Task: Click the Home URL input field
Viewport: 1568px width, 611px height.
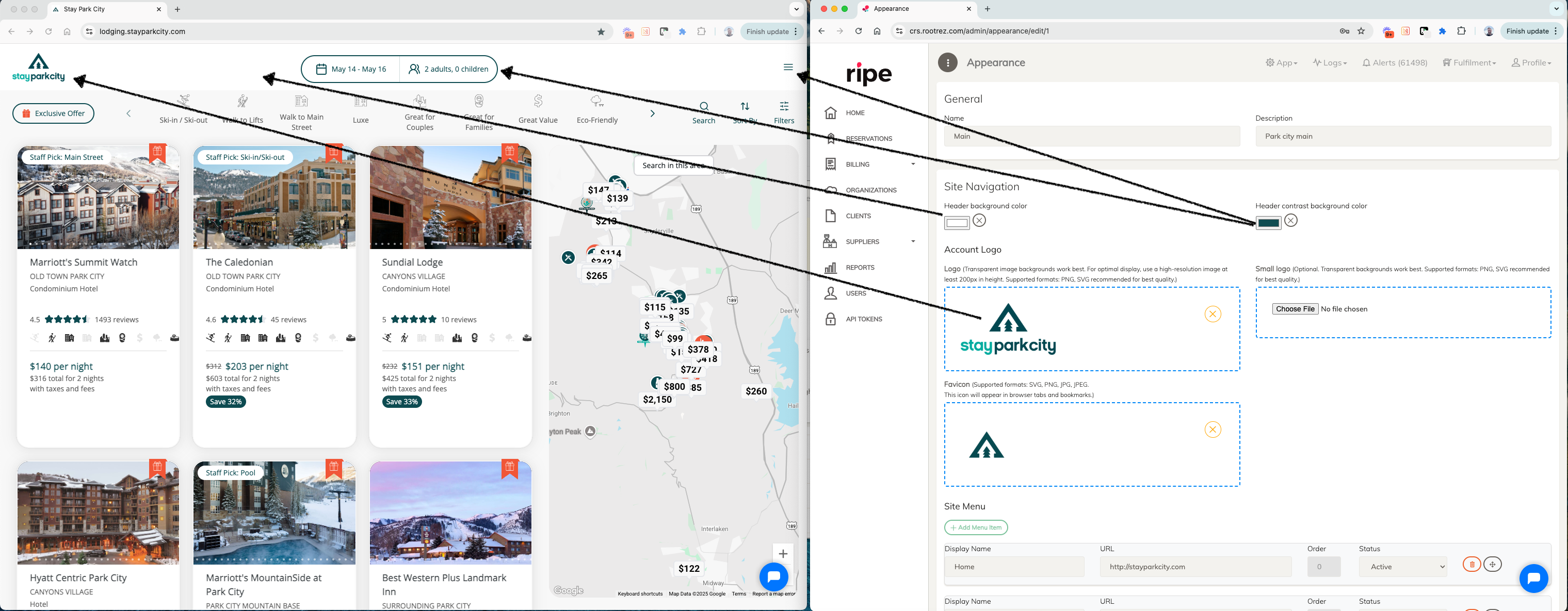Action: tap(1195, 567)
